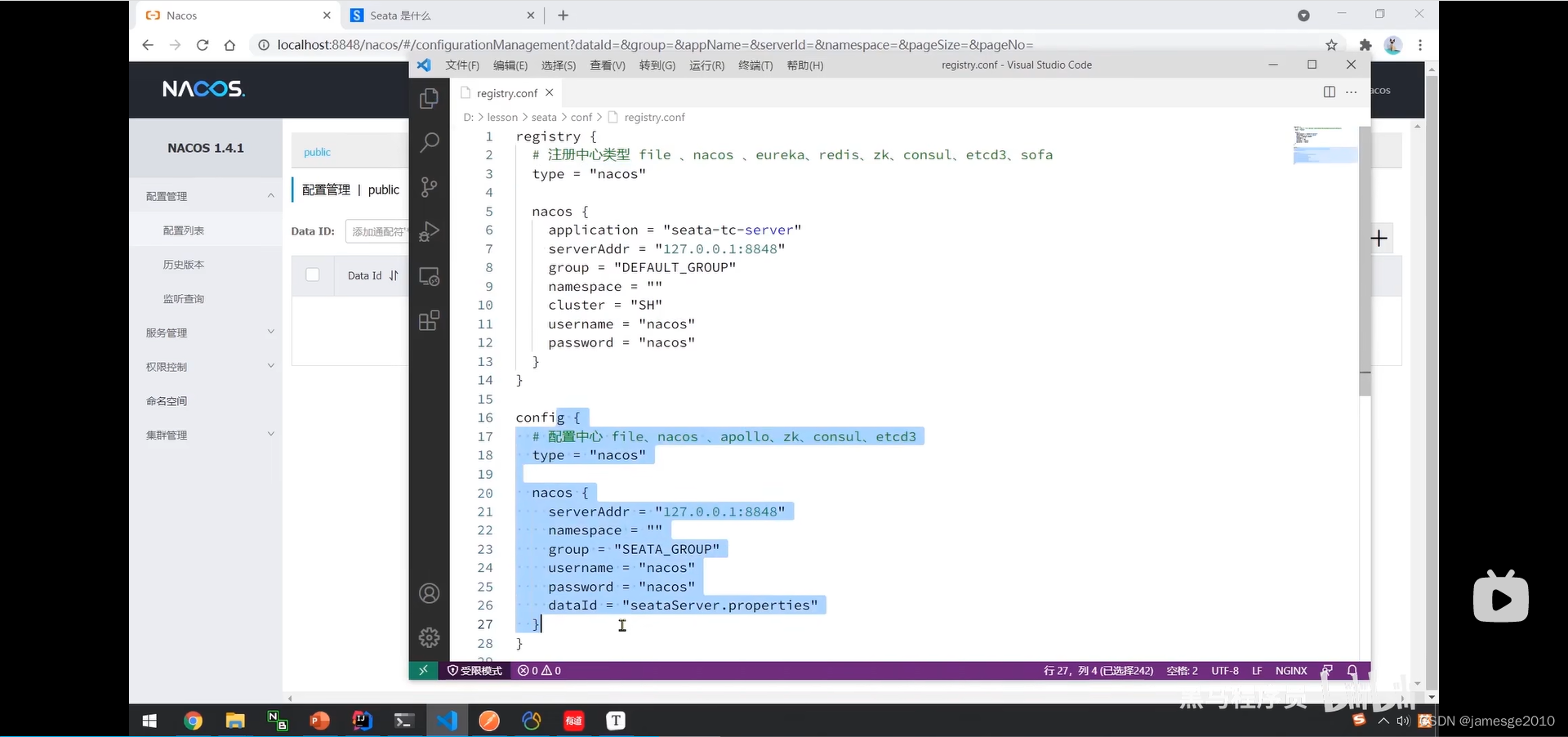This screenshot has width=1568, height=737.
Task: Expand the 集群管理 menu in Nacos sidebar
Action: (270, 435)
